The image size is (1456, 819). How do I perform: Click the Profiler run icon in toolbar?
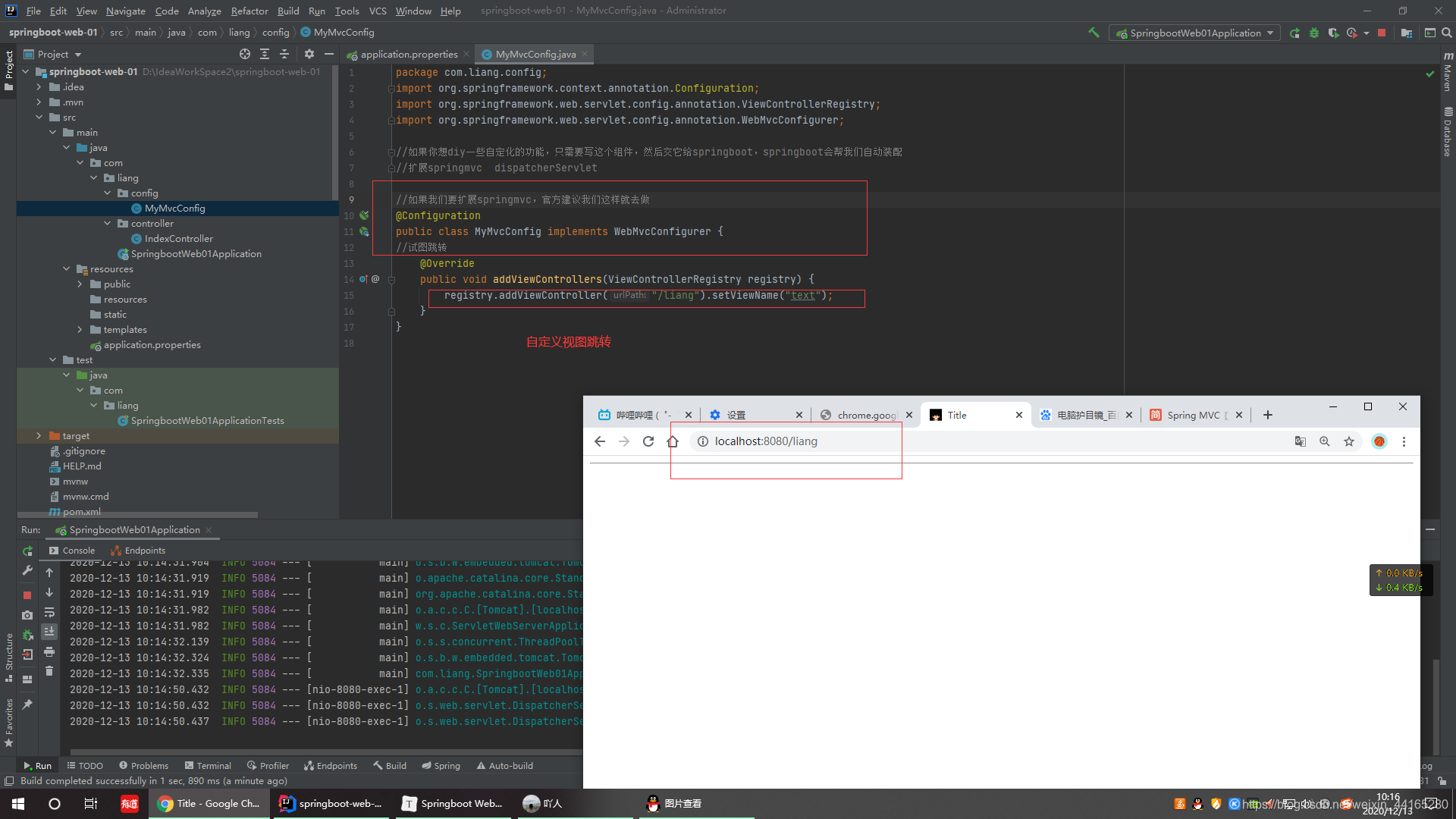(1352, 33)
